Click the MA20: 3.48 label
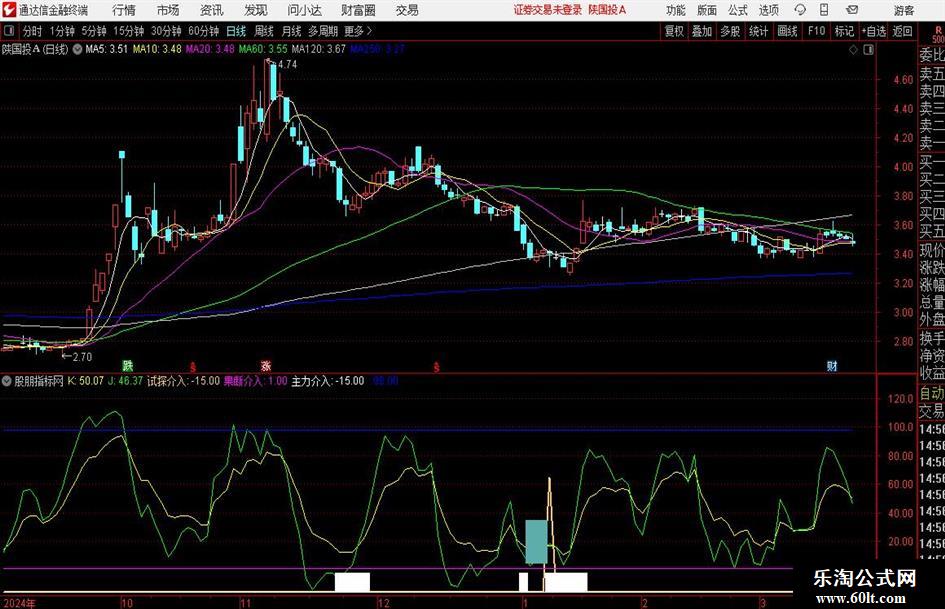This screenshot has width=945, height=609. pyautogui.click(x=210, y=49)
